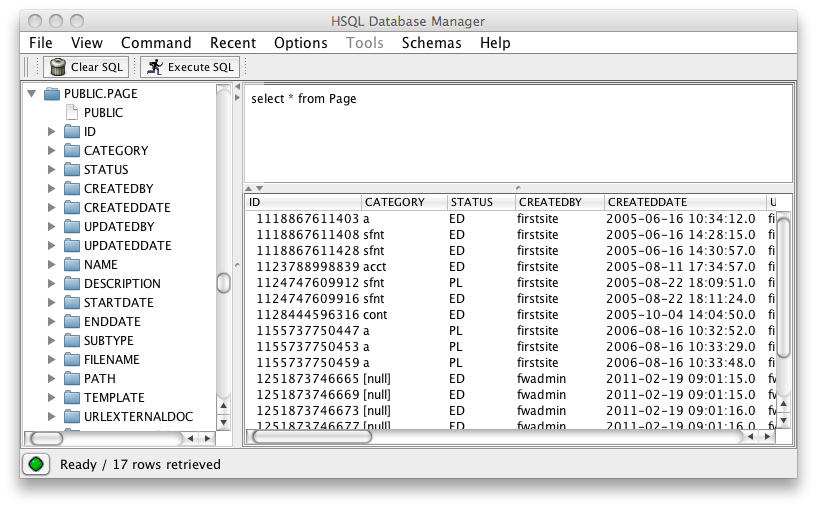Select the PUBLIC document icon in tree

coord(72,113)
